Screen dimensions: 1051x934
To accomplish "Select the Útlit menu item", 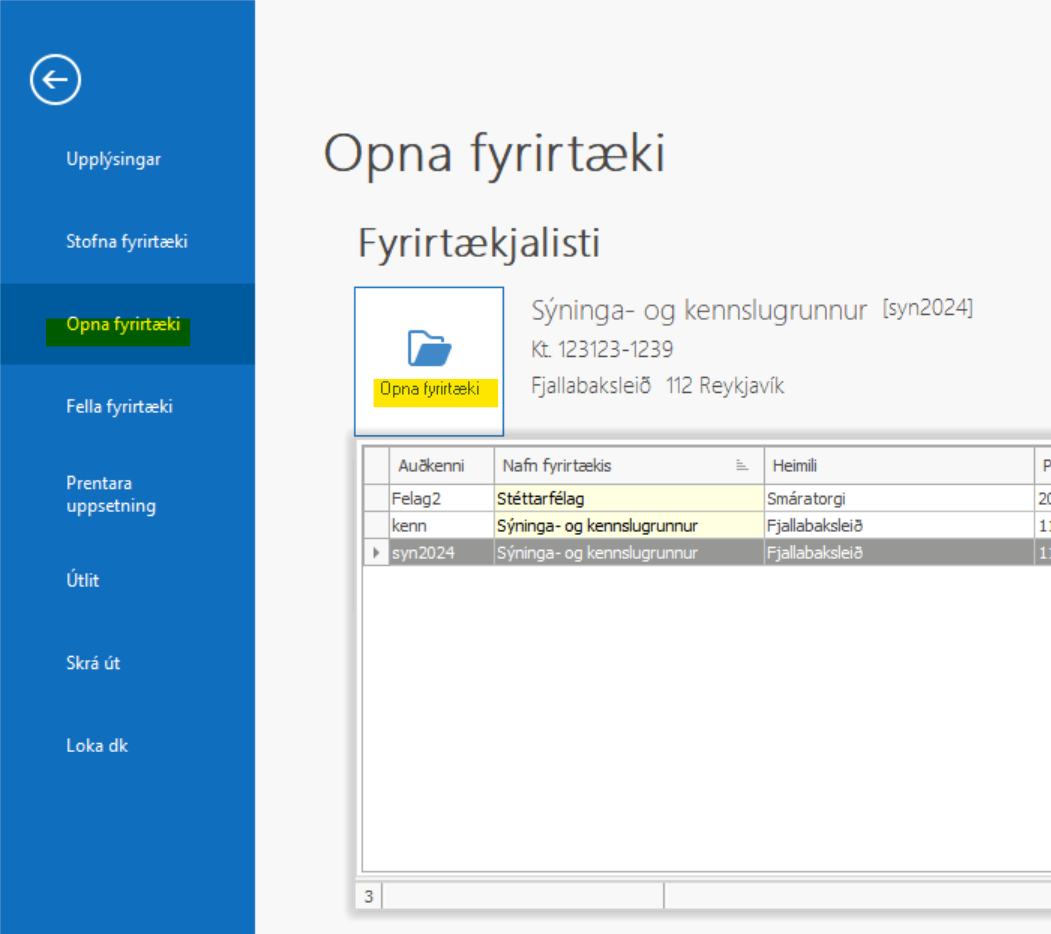I will point(83,580).
